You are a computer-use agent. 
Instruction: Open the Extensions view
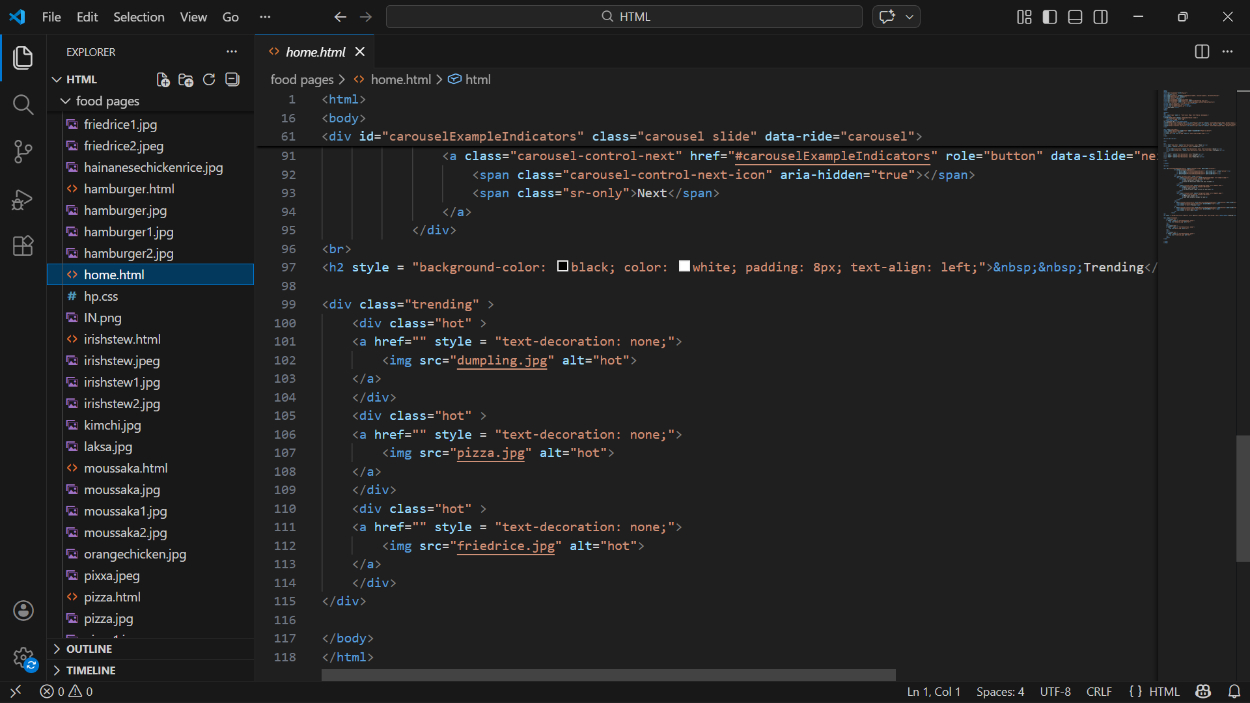(23, 246)
